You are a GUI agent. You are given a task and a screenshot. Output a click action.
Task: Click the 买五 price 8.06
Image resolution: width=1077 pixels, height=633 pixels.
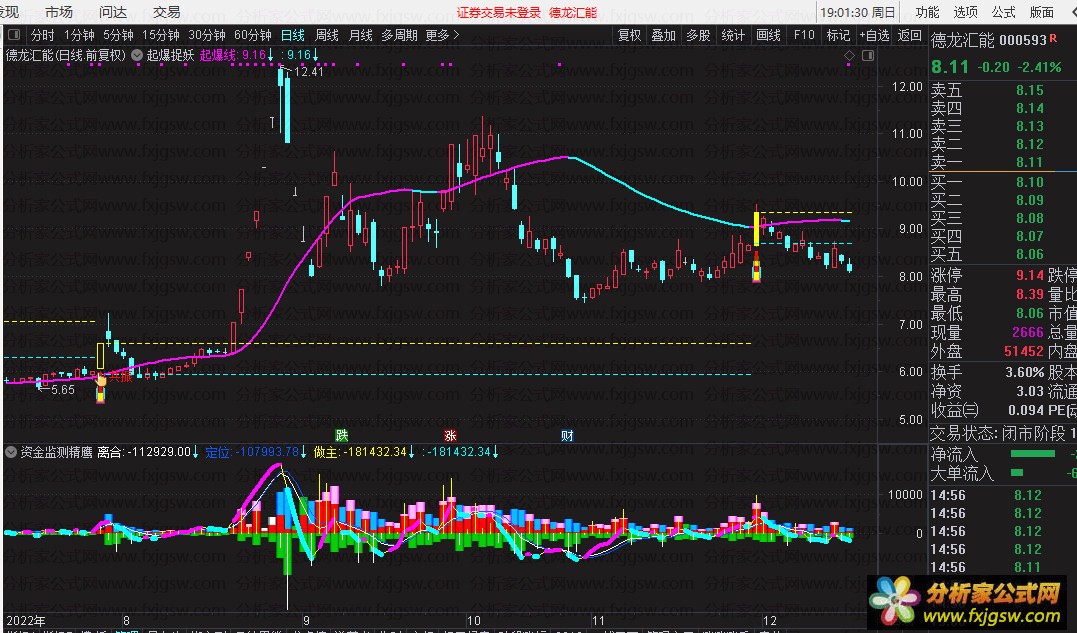coord(1030,254)
